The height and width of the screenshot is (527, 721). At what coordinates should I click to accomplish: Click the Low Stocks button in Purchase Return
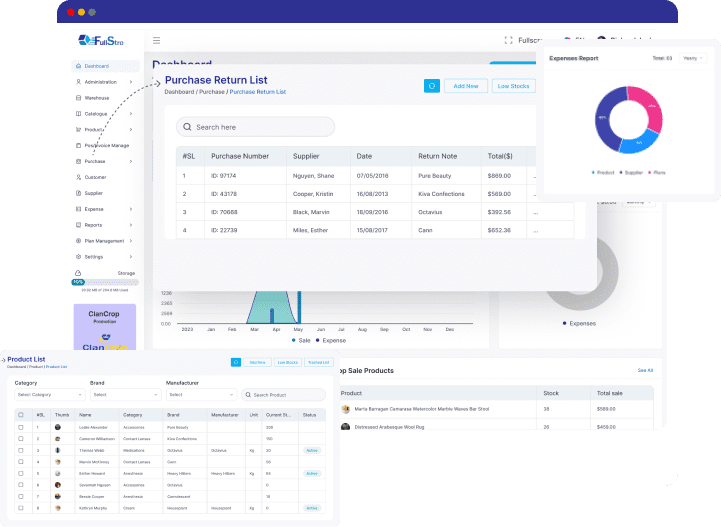pos(514,86)
